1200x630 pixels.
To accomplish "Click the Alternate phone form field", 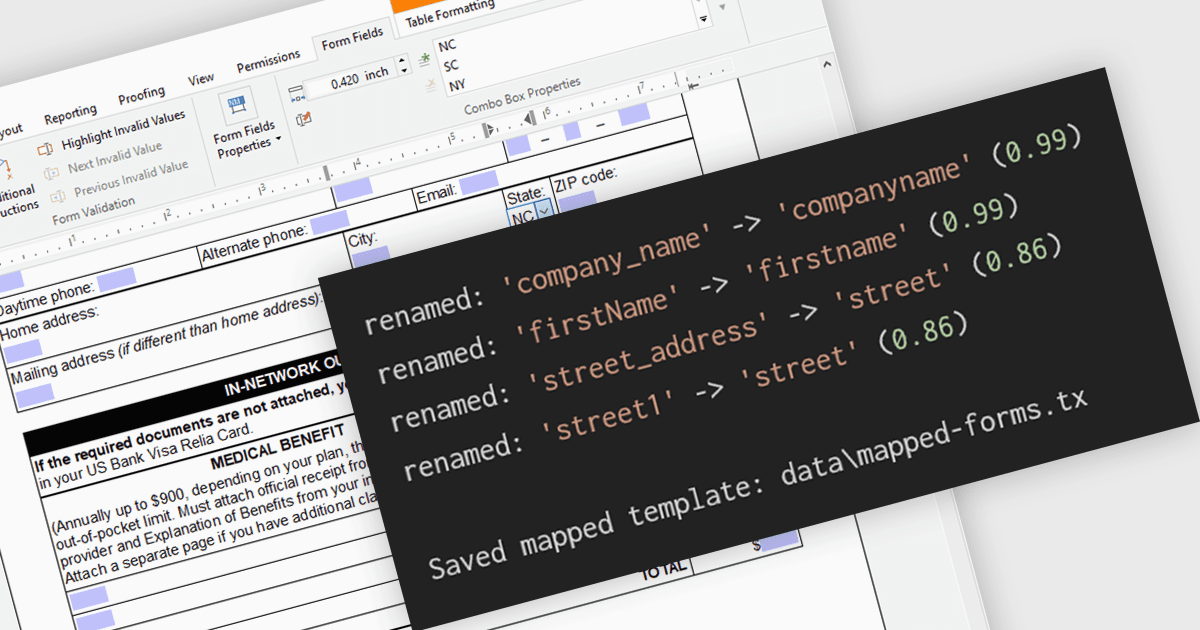I will click(329, 222).
